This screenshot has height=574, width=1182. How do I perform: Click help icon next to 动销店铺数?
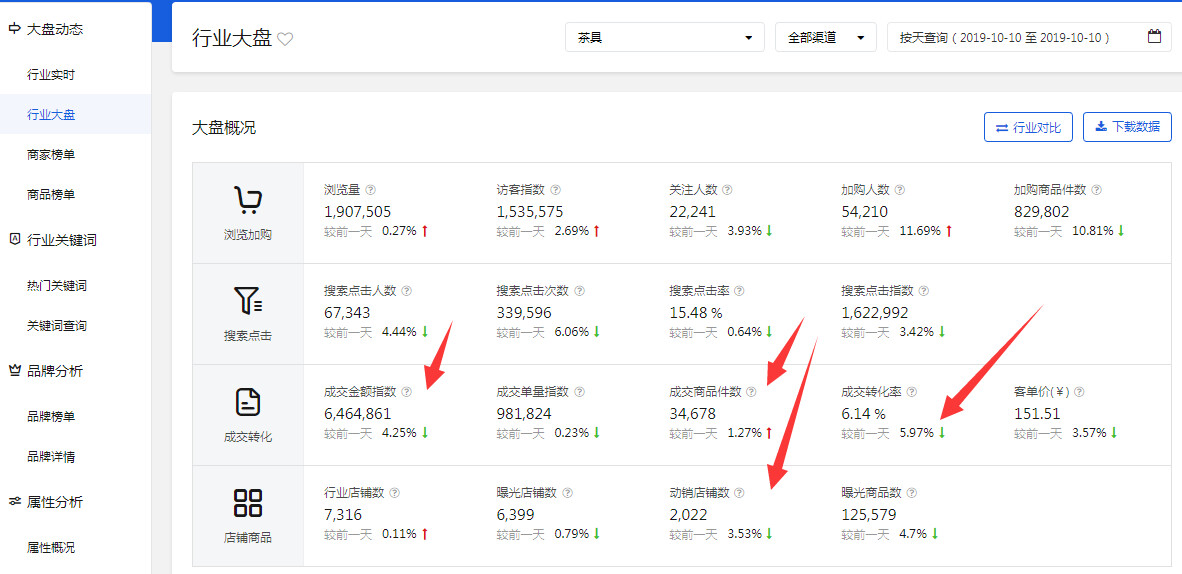coord(740,493)
